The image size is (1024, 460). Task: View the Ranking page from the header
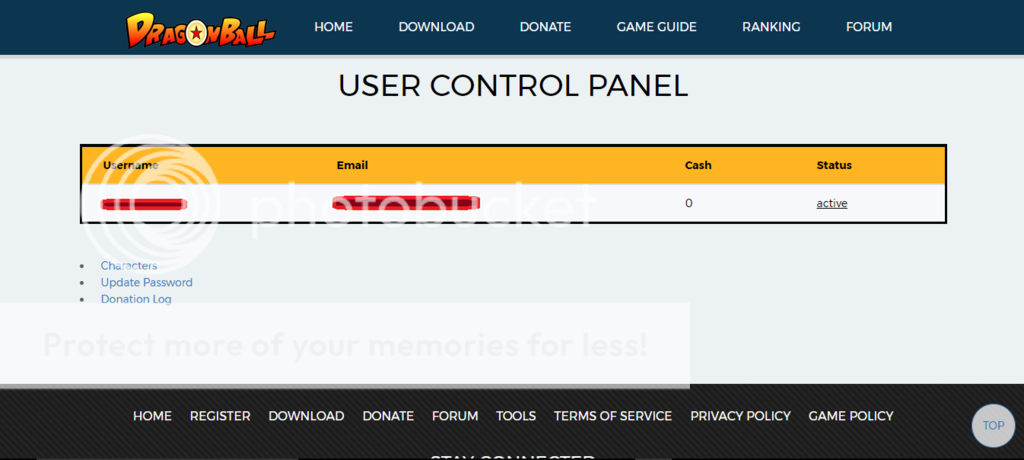point(770,27)
